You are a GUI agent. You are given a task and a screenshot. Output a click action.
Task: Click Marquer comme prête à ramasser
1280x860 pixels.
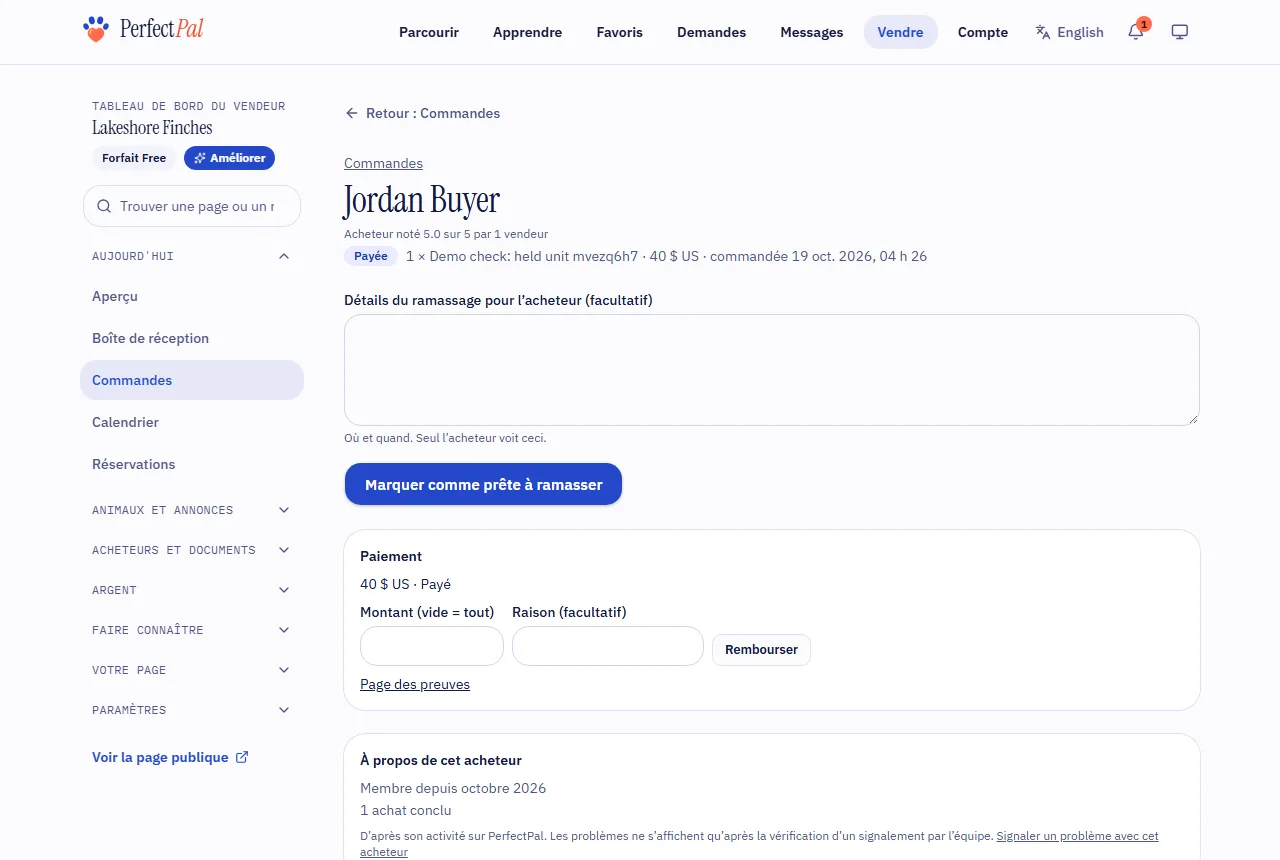pyautogui.click(x=483, y=484)
